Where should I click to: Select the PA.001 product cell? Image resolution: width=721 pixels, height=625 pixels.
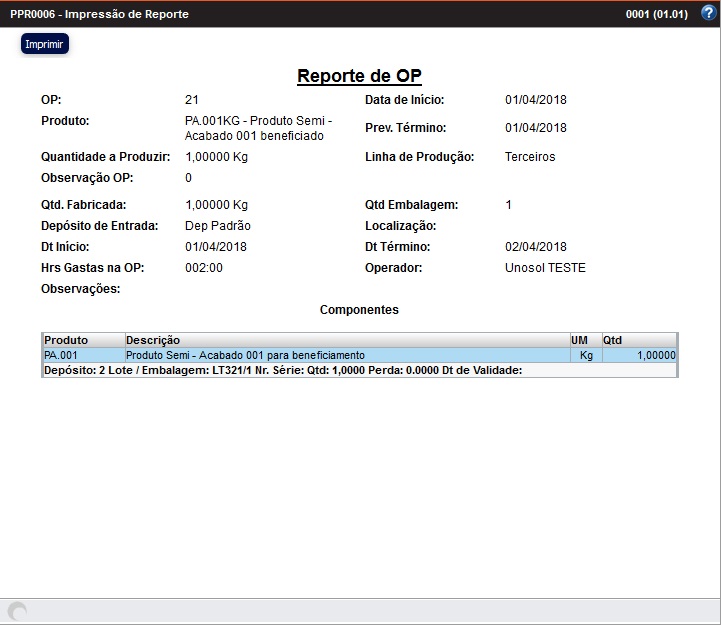pos(83,355)
